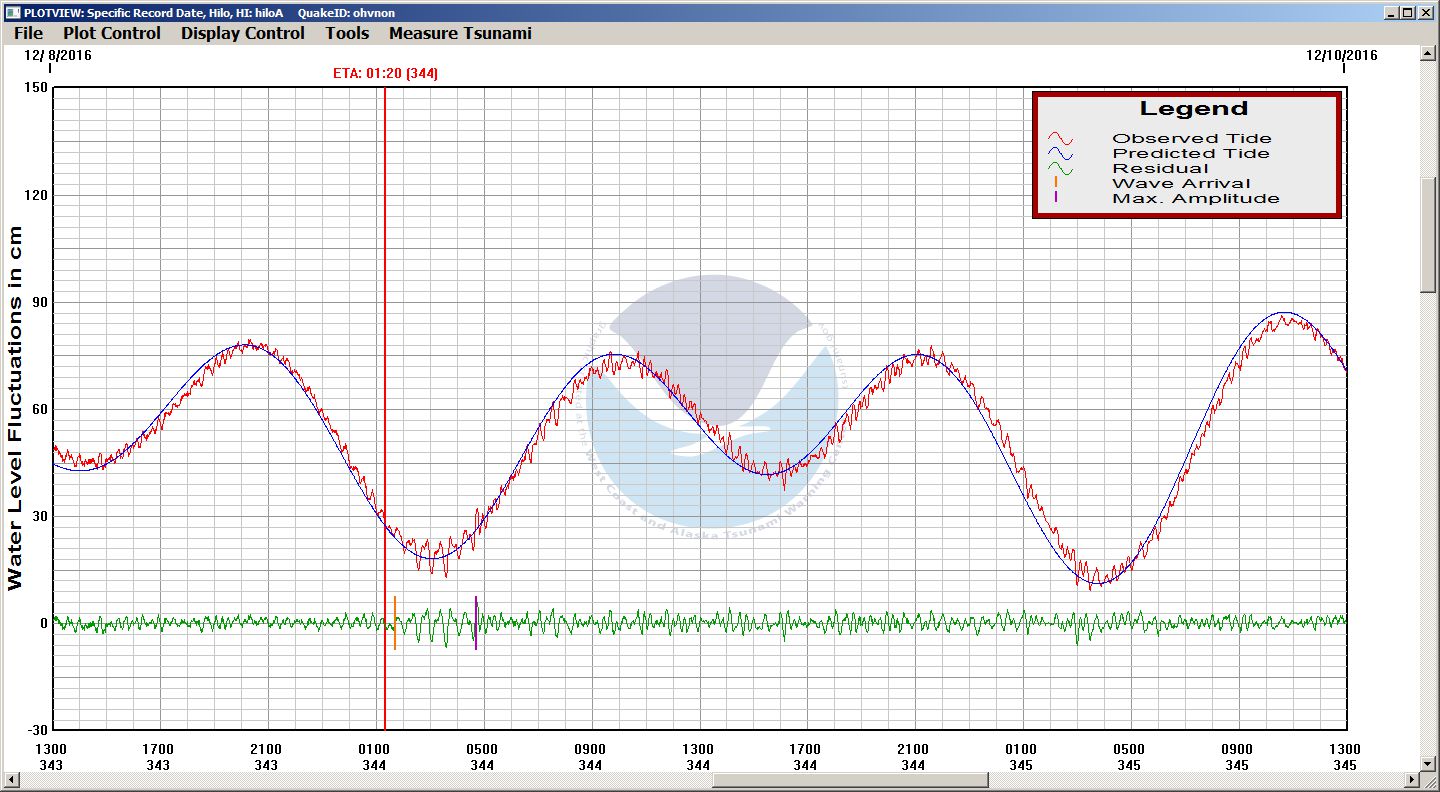Click the y-axis value 60

click(40, 409)
